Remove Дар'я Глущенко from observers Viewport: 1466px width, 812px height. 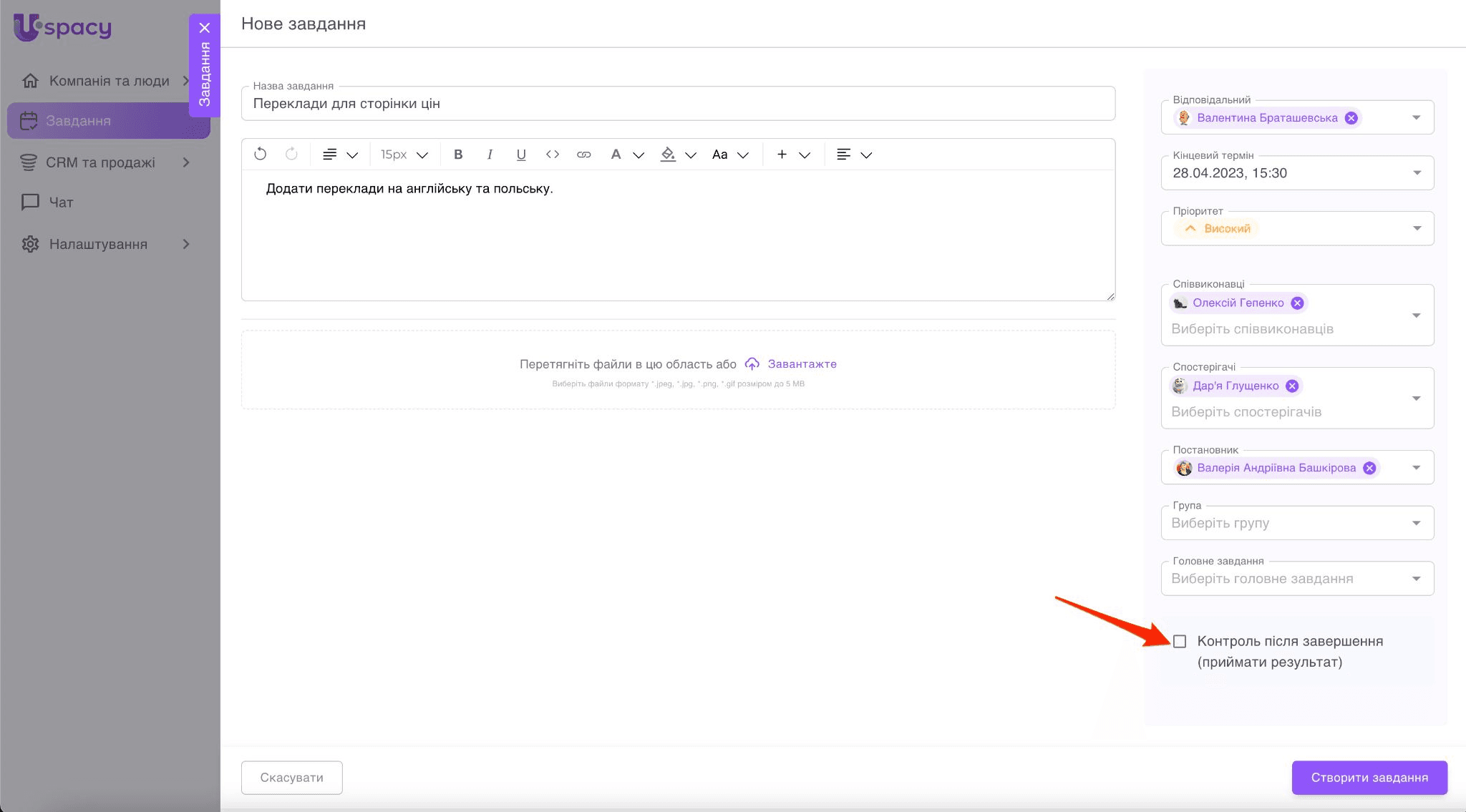[x=1292, y=386]
